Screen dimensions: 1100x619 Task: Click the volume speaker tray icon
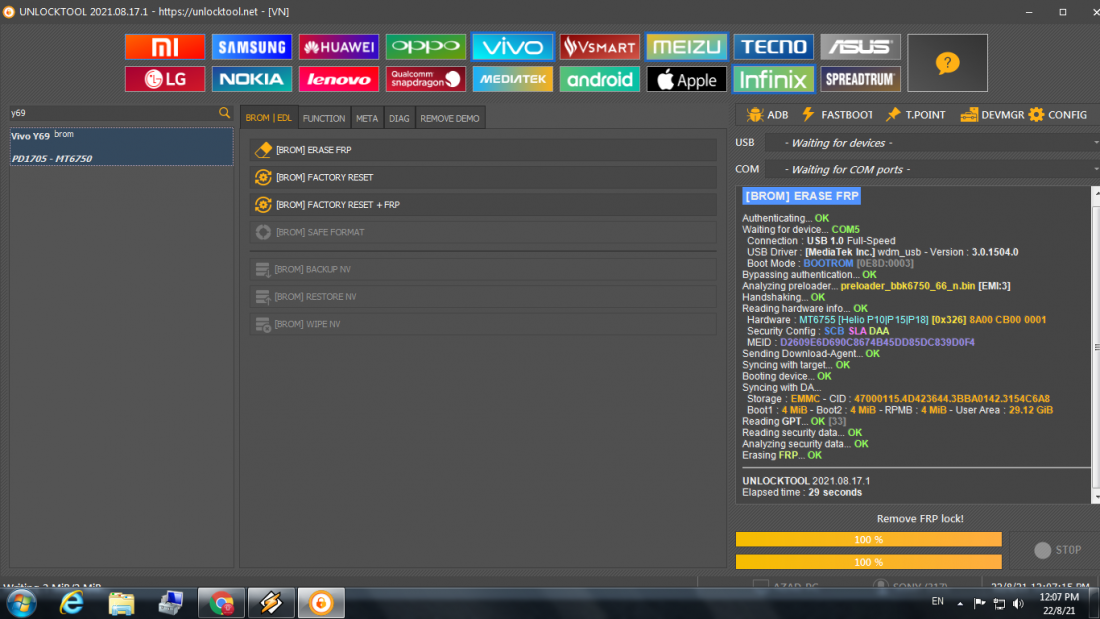[1019, 604]
